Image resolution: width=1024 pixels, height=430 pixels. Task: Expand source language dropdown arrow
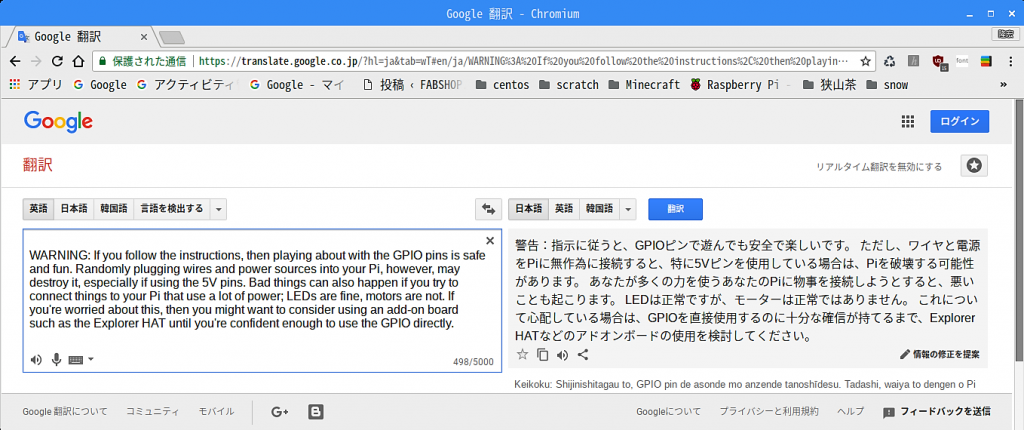point(219,209)
